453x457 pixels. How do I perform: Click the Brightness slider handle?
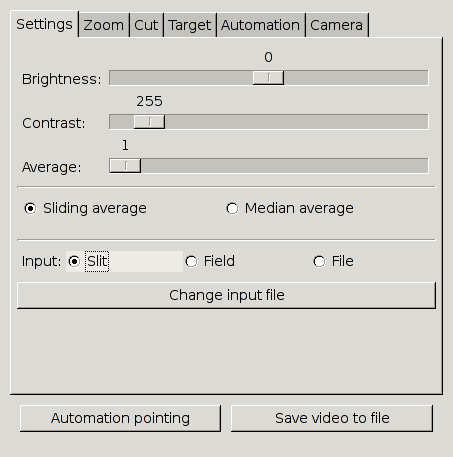[268, 78]
